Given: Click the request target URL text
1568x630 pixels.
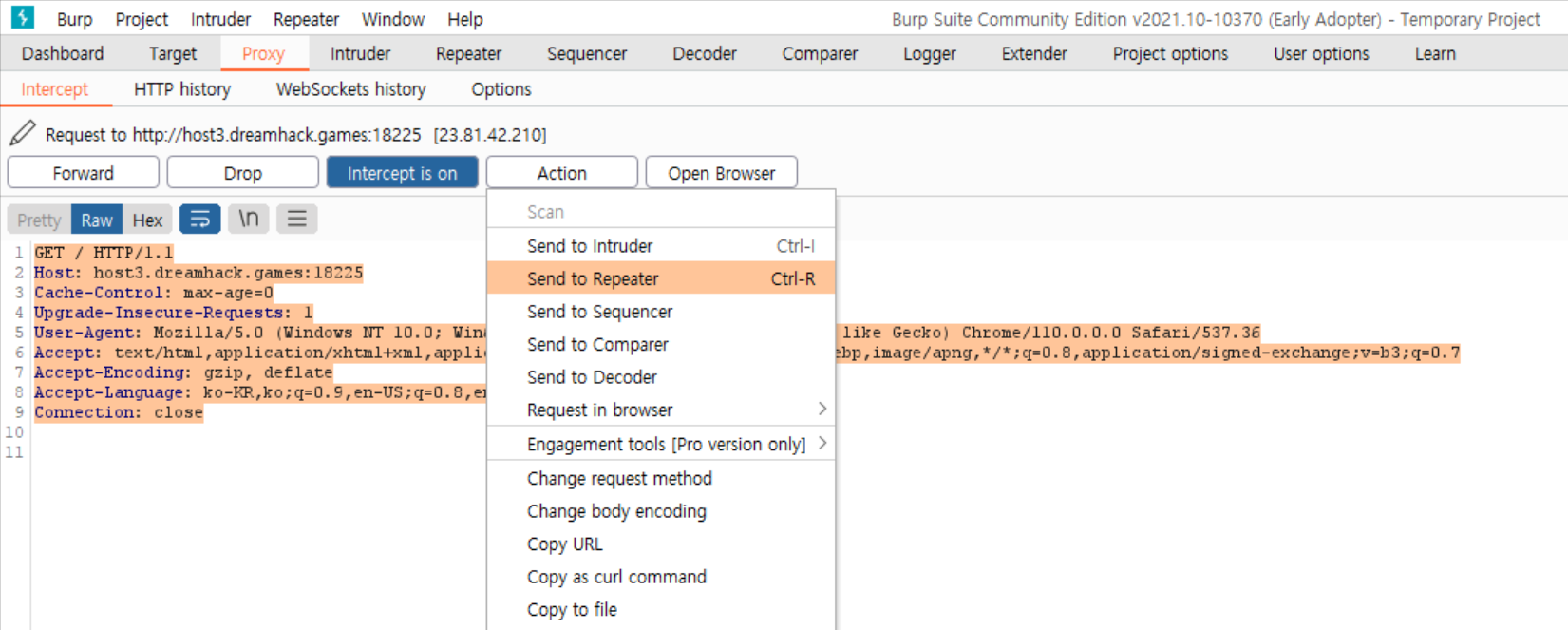Looking at the screenshot, I should (x=295, y=135).
